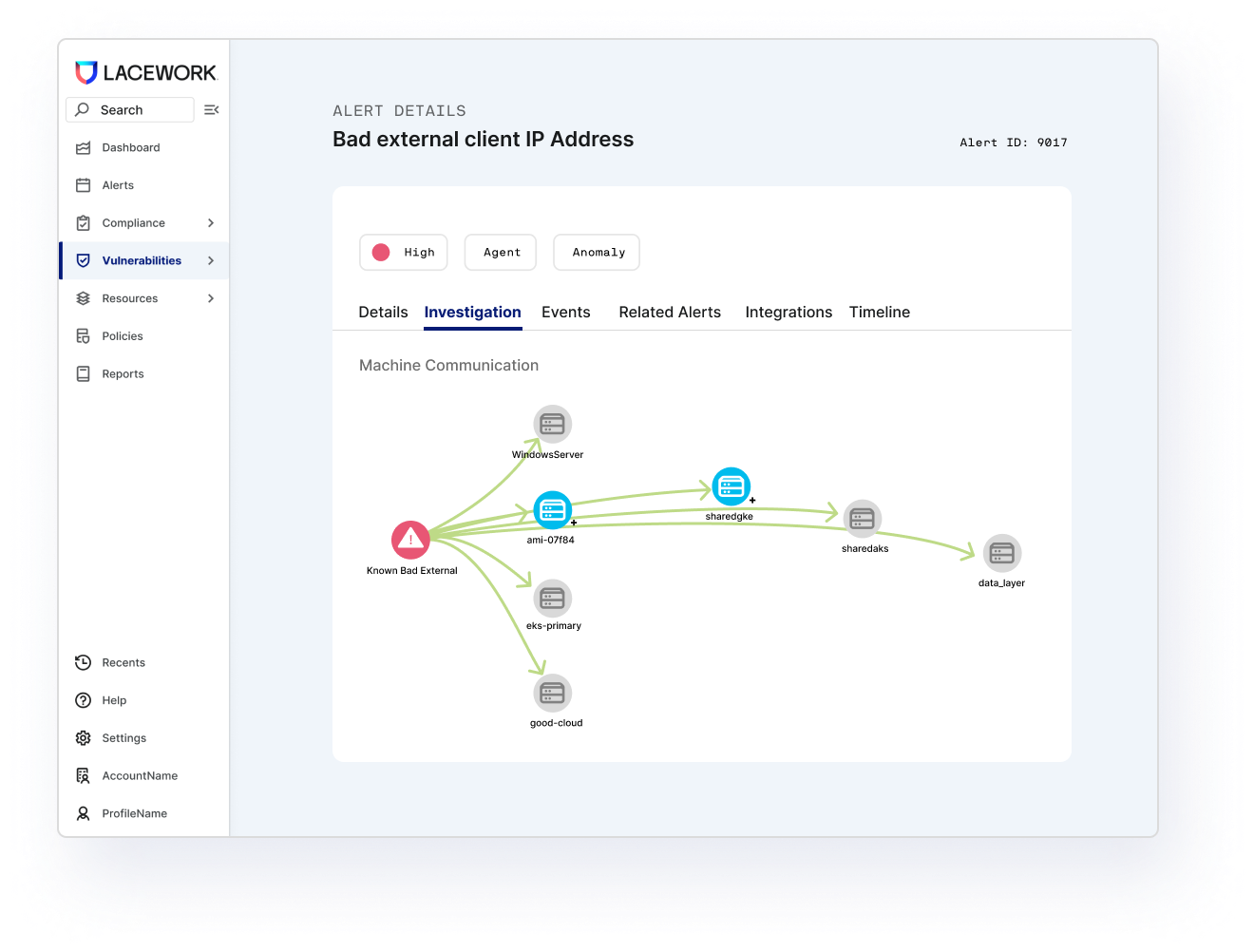1254x952 pixels.
Task: Select the WindowsServer machine node
Action: (x=552, y=424)
